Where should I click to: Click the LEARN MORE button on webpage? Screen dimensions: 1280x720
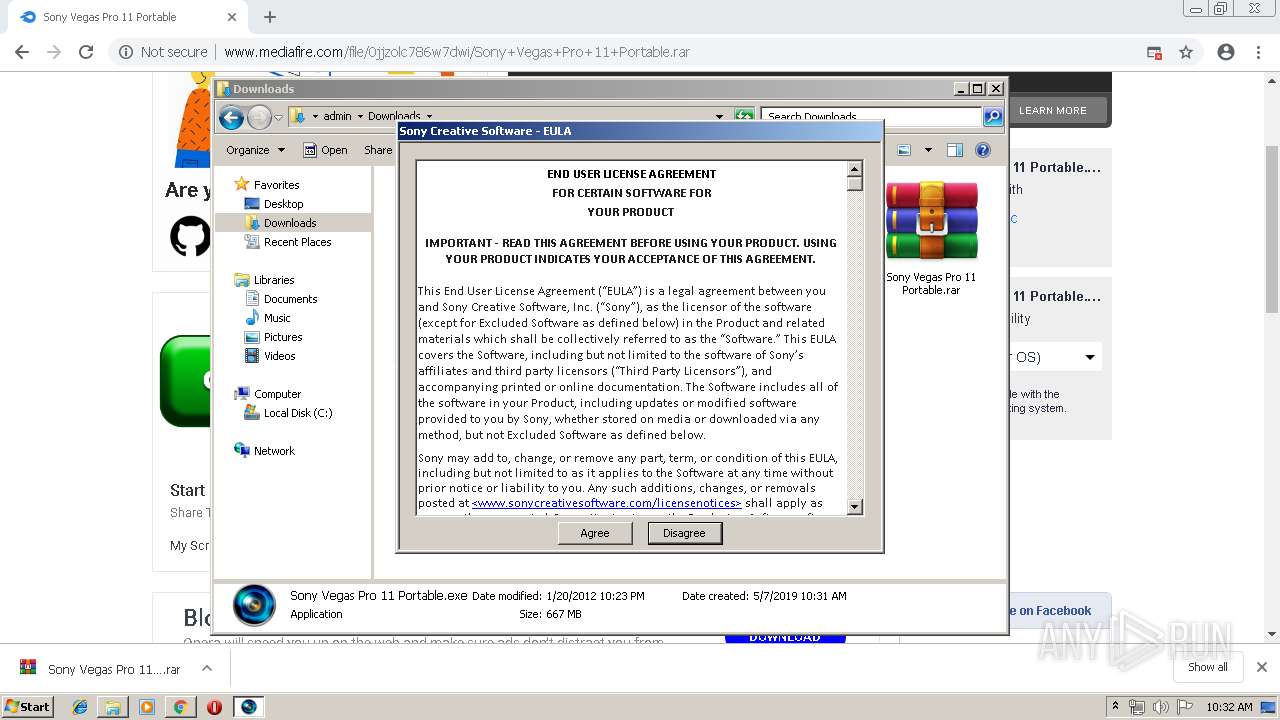coord(1053,110)
